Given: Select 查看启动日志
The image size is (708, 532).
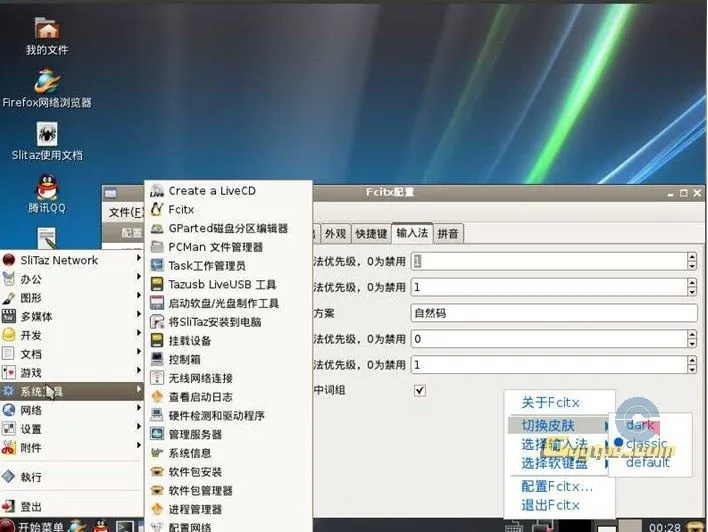Looking at the screenshot, I should pyautogui.click(x=228, y=397).
